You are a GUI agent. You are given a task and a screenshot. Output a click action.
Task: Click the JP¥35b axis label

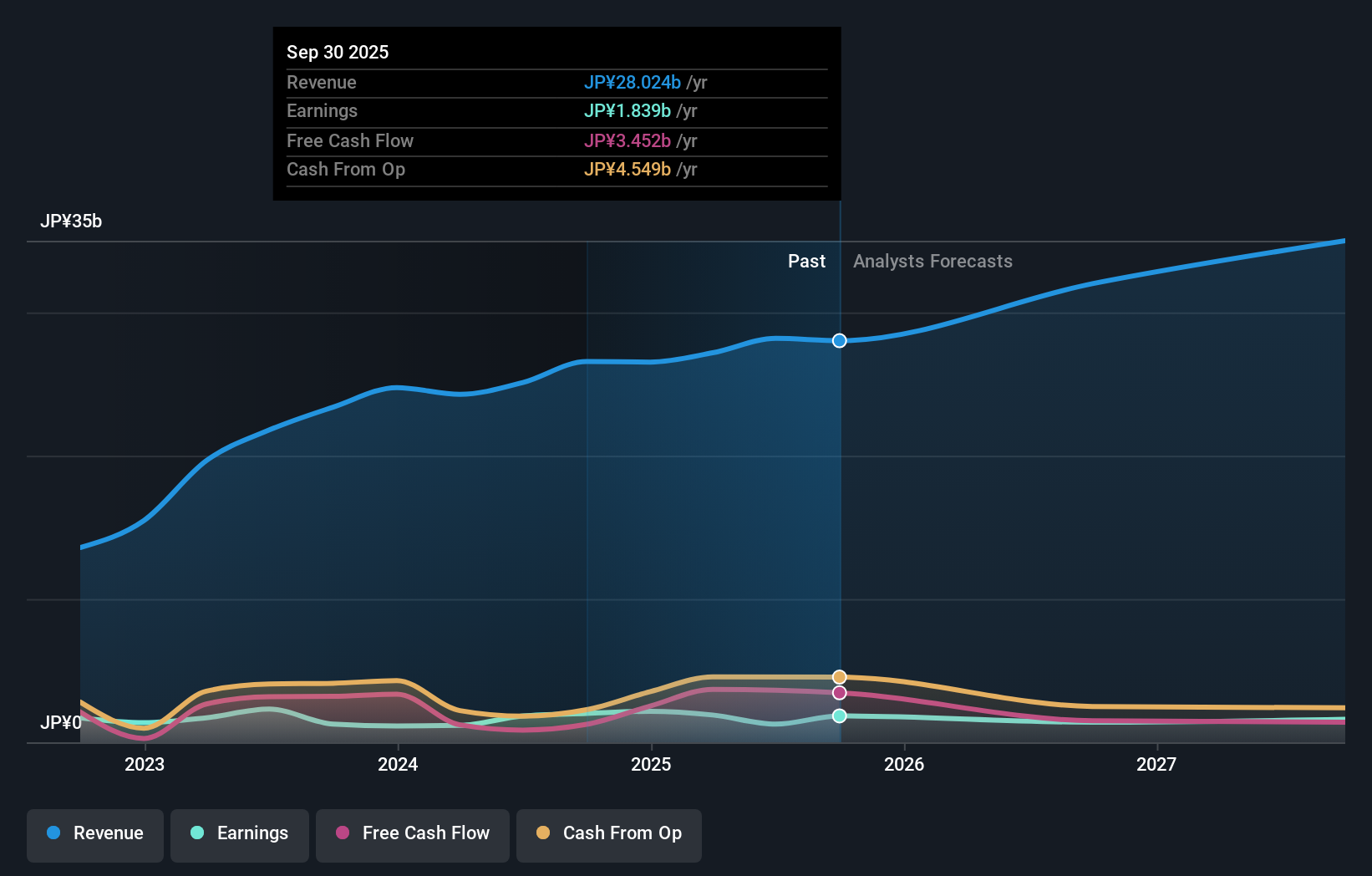(71, 221)
